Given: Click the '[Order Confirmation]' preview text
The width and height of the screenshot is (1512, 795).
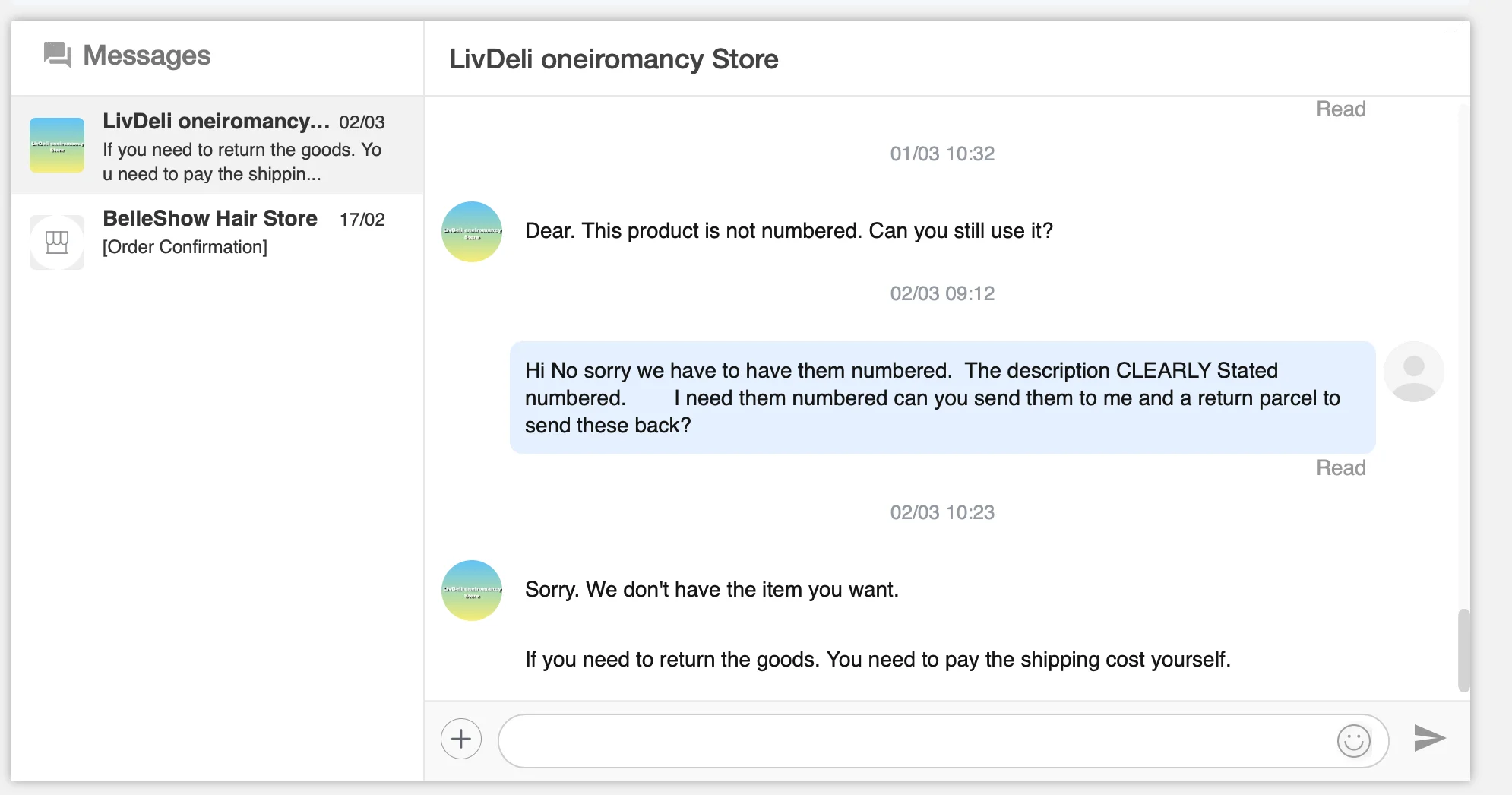Looking at the screenshot, I should (185, 247).
